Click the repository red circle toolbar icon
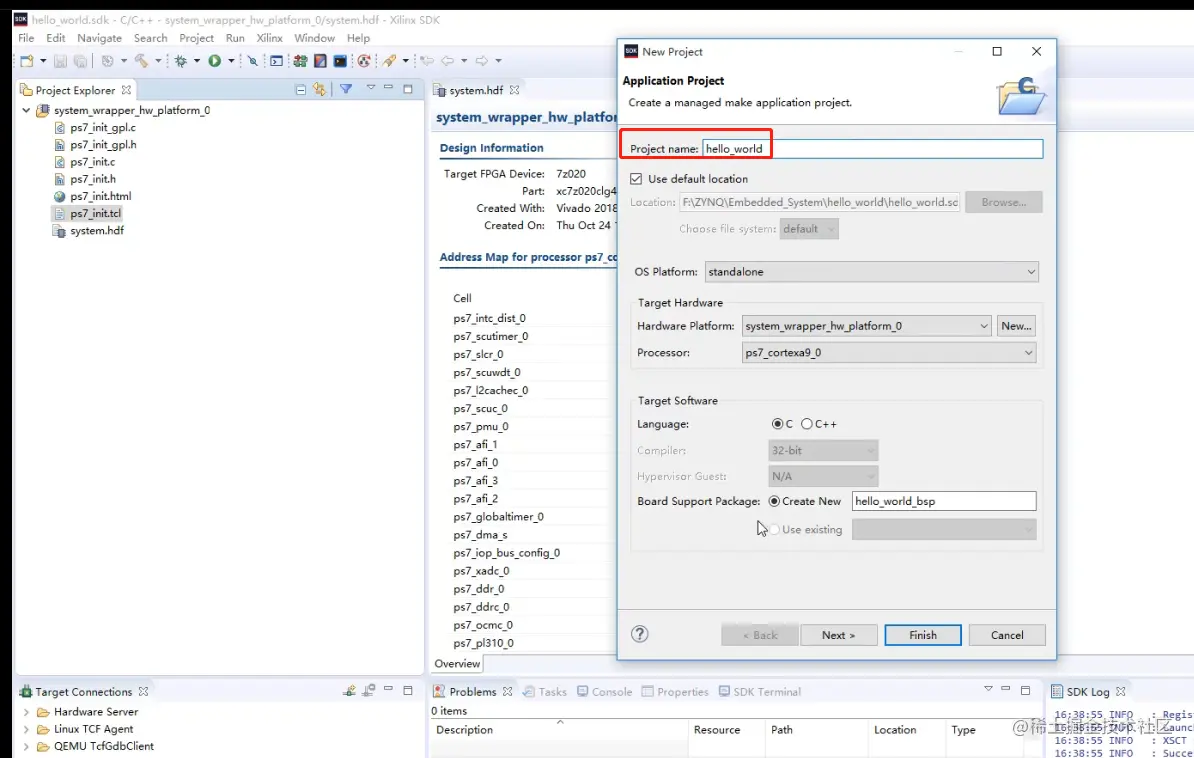 [364, 61]
